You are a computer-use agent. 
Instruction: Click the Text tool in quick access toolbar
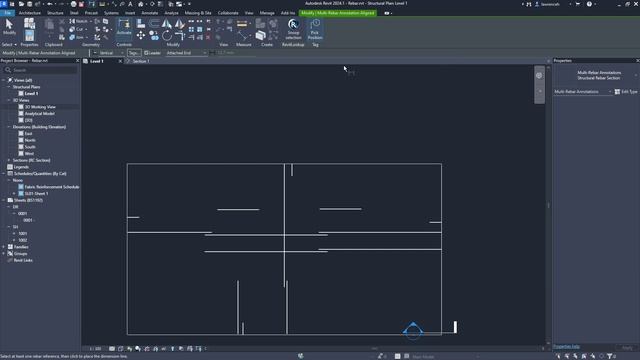click(130, 4)
